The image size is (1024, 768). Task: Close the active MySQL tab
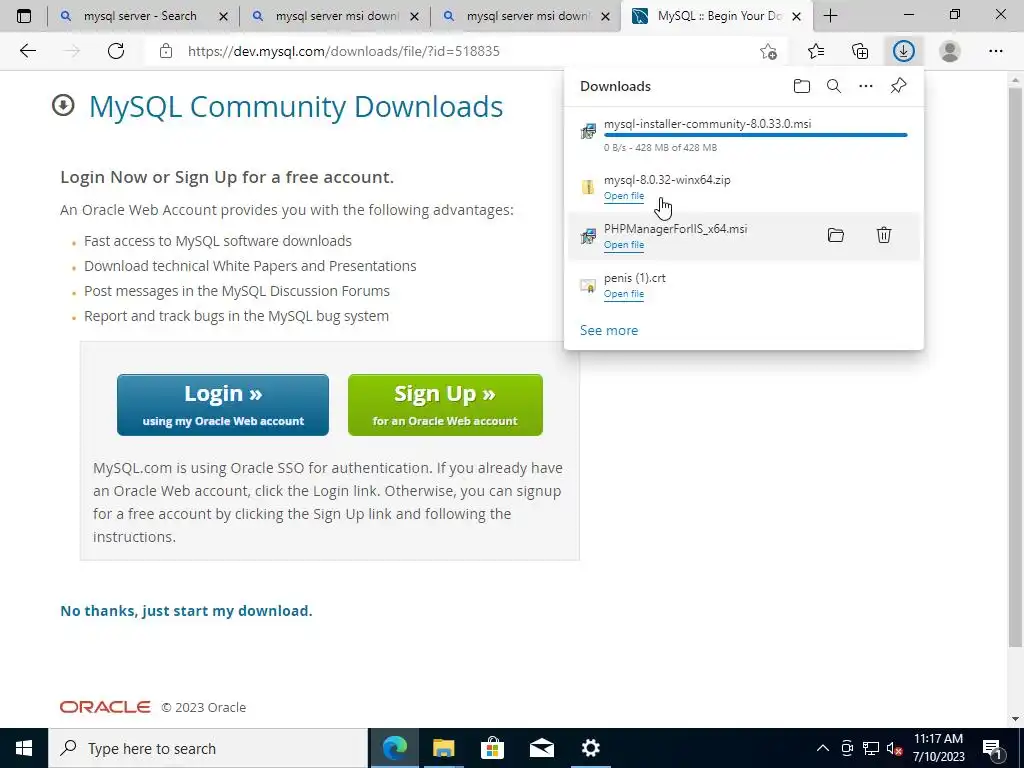[796, 16]
